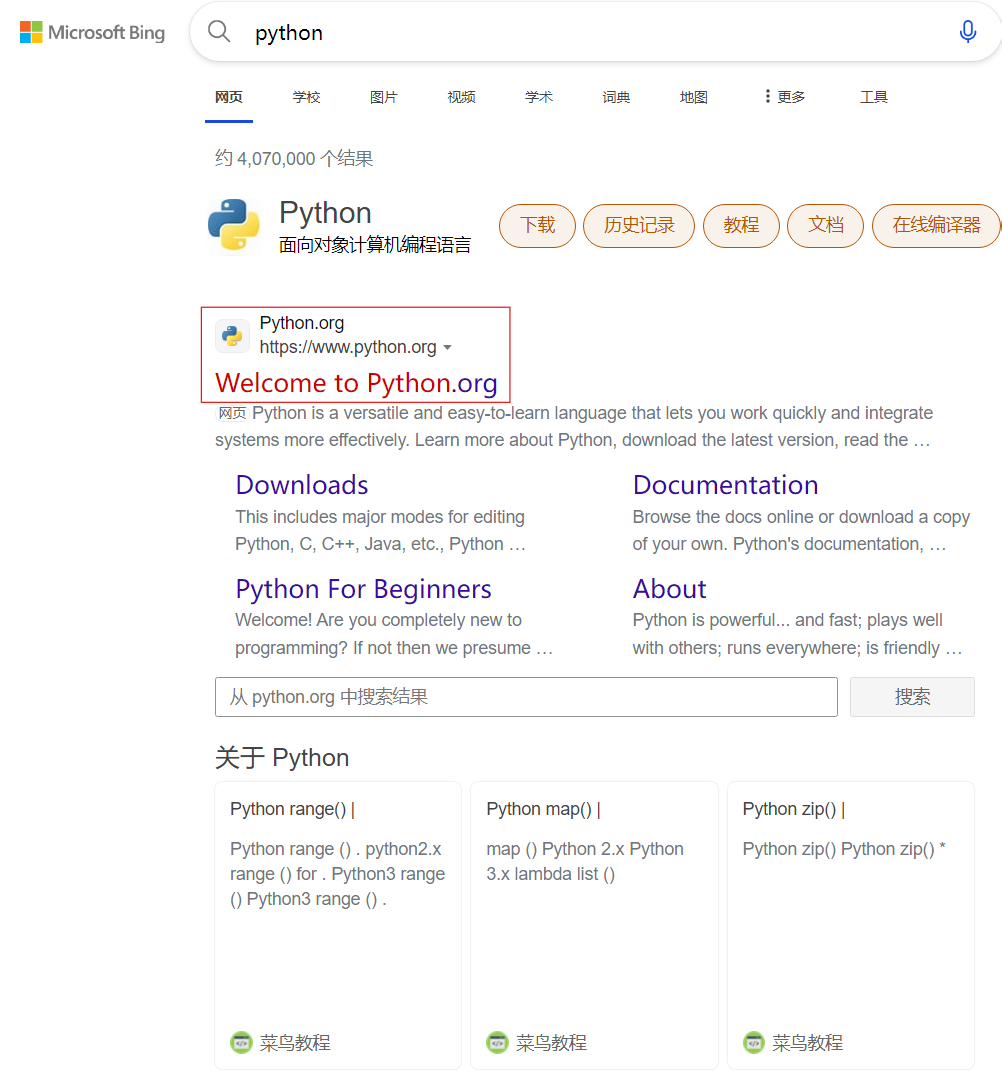
Task: Open the 工具 options
Action: (873, 97)
